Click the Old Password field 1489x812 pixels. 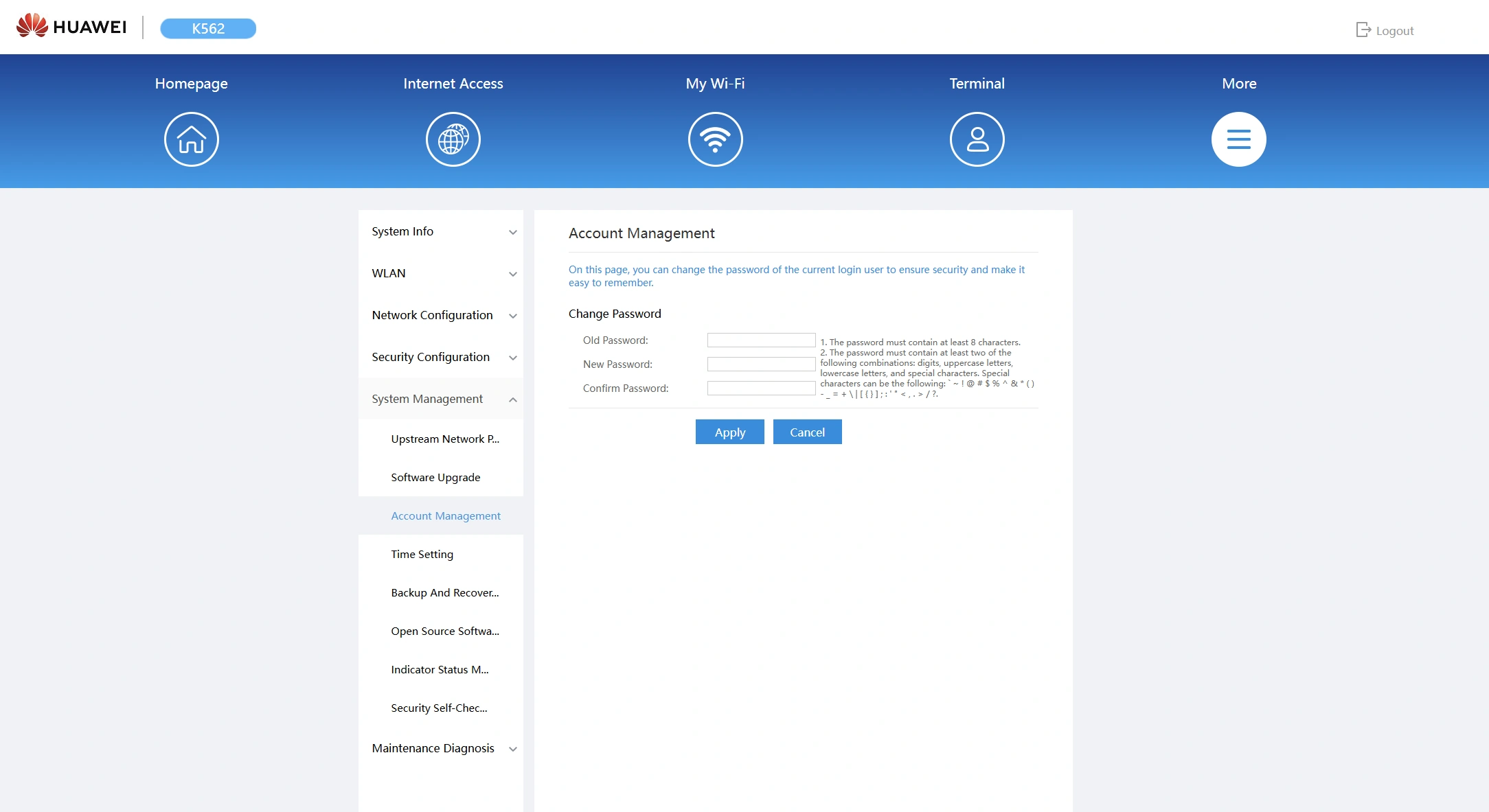pyautogui.click(x=761, y=340)
